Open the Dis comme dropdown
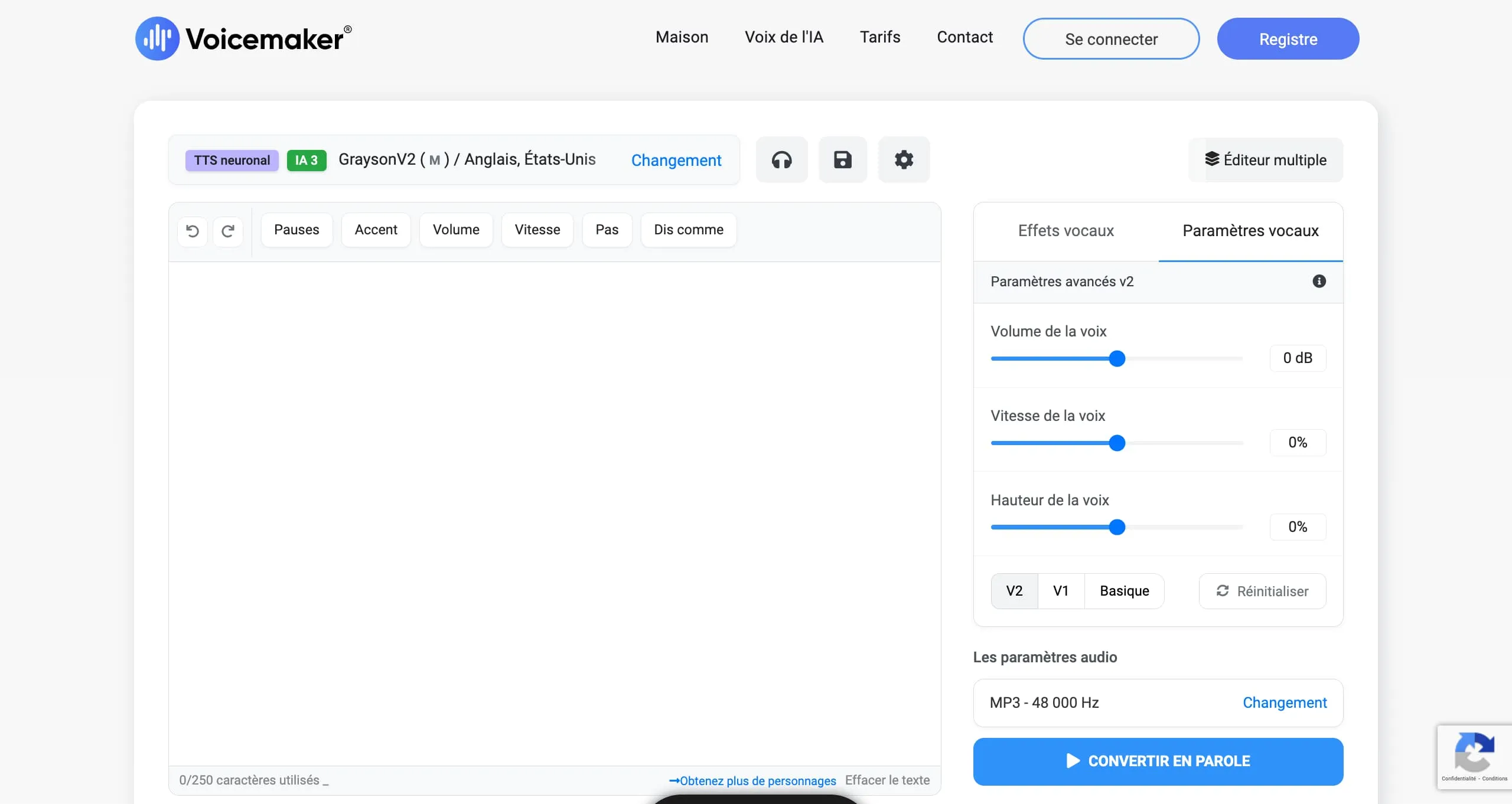This screenshot has width=1512, height=804. (688, 230)
